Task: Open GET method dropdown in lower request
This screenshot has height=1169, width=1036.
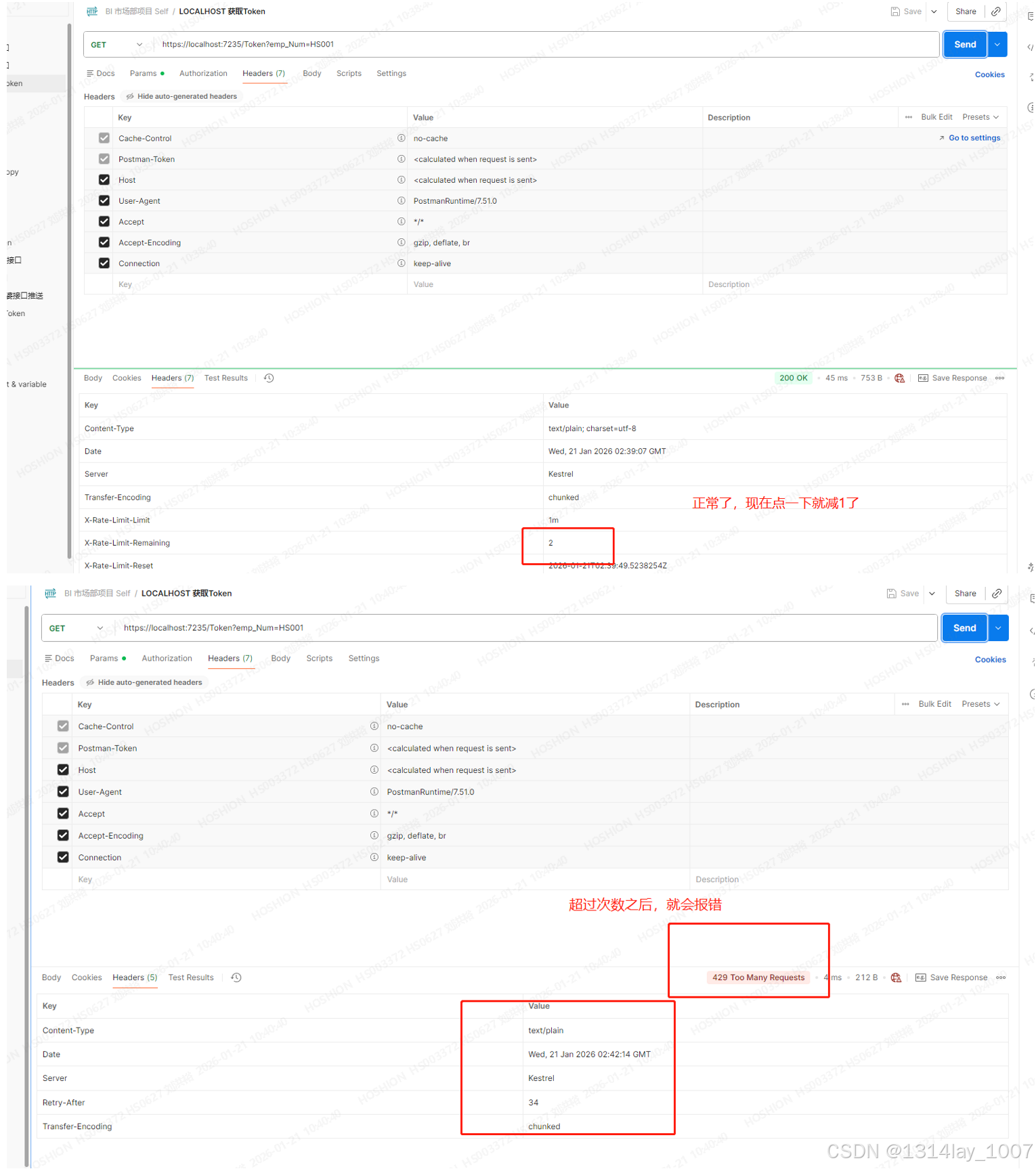Action: (77, 628)
